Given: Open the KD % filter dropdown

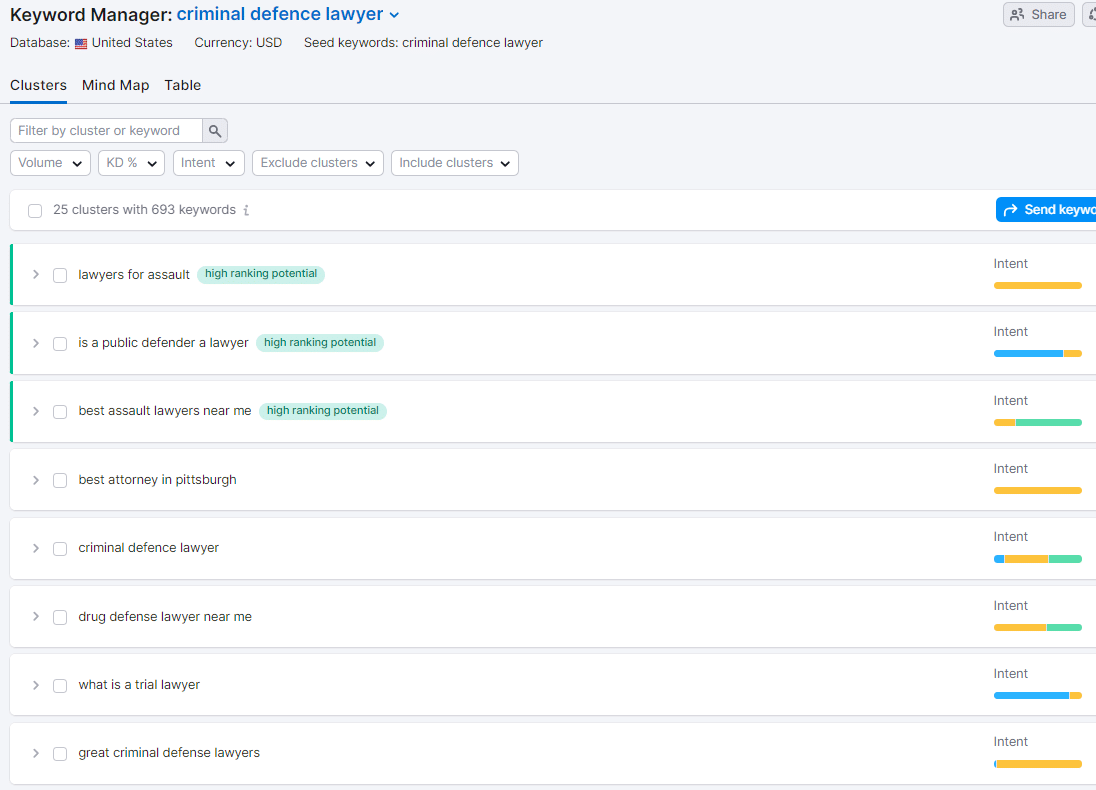Looking at the screenshot, I should point(131,162).
